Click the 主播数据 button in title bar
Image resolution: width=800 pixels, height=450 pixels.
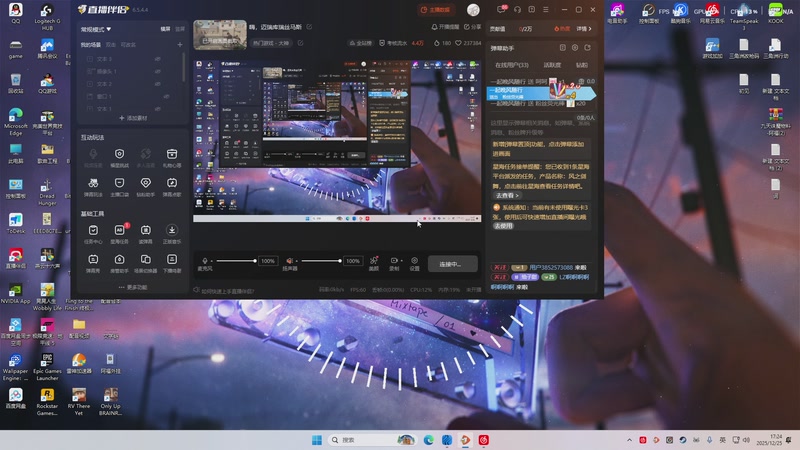coord(435,10)
